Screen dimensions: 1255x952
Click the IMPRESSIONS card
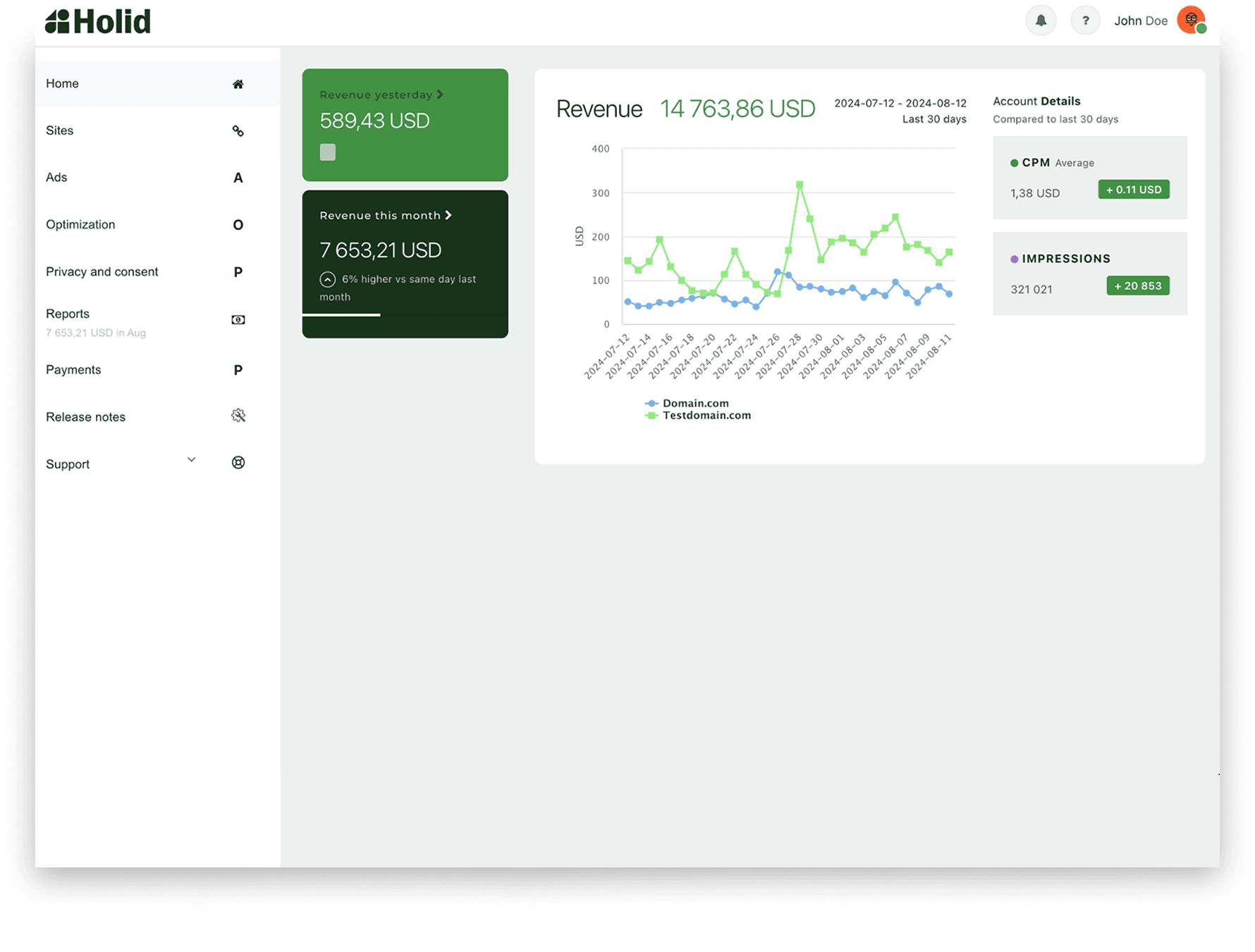click(1090, 274)
